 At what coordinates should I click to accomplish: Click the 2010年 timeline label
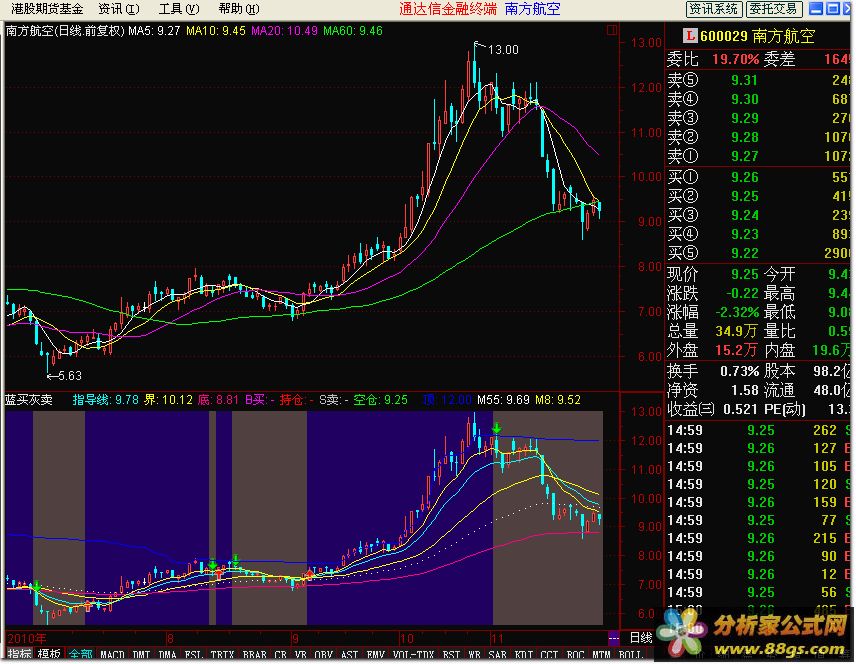point(27,638)
